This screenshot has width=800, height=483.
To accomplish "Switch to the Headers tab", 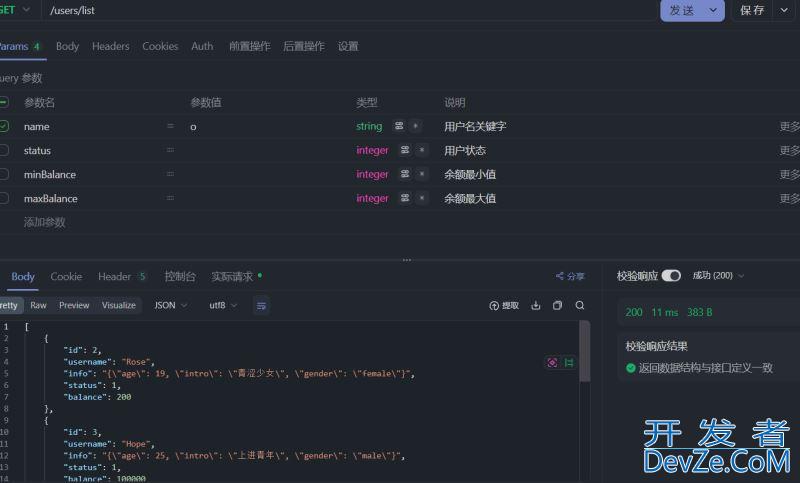I will tap(111, 46).
